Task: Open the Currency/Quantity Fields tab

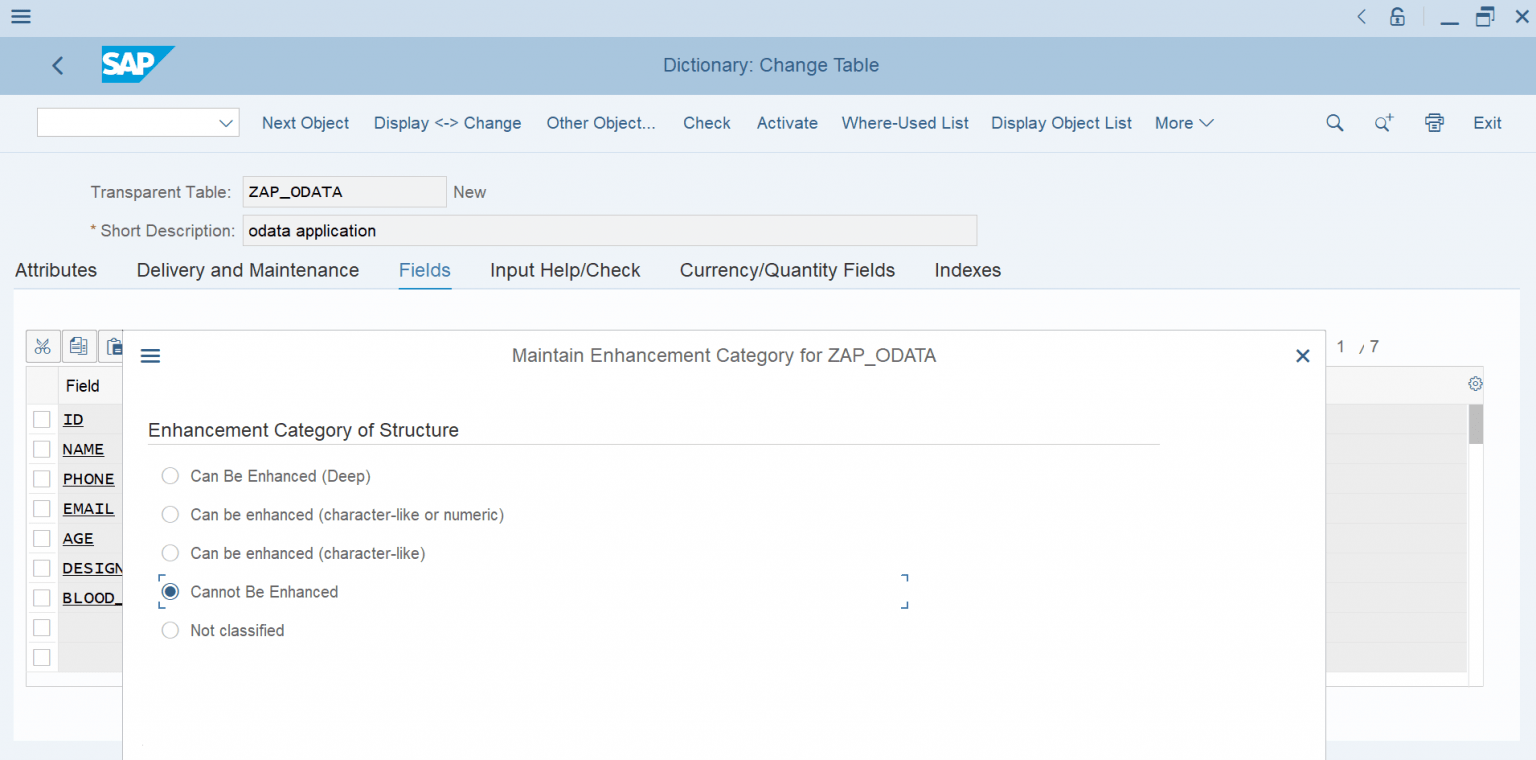Action: (x=787, y=270)
